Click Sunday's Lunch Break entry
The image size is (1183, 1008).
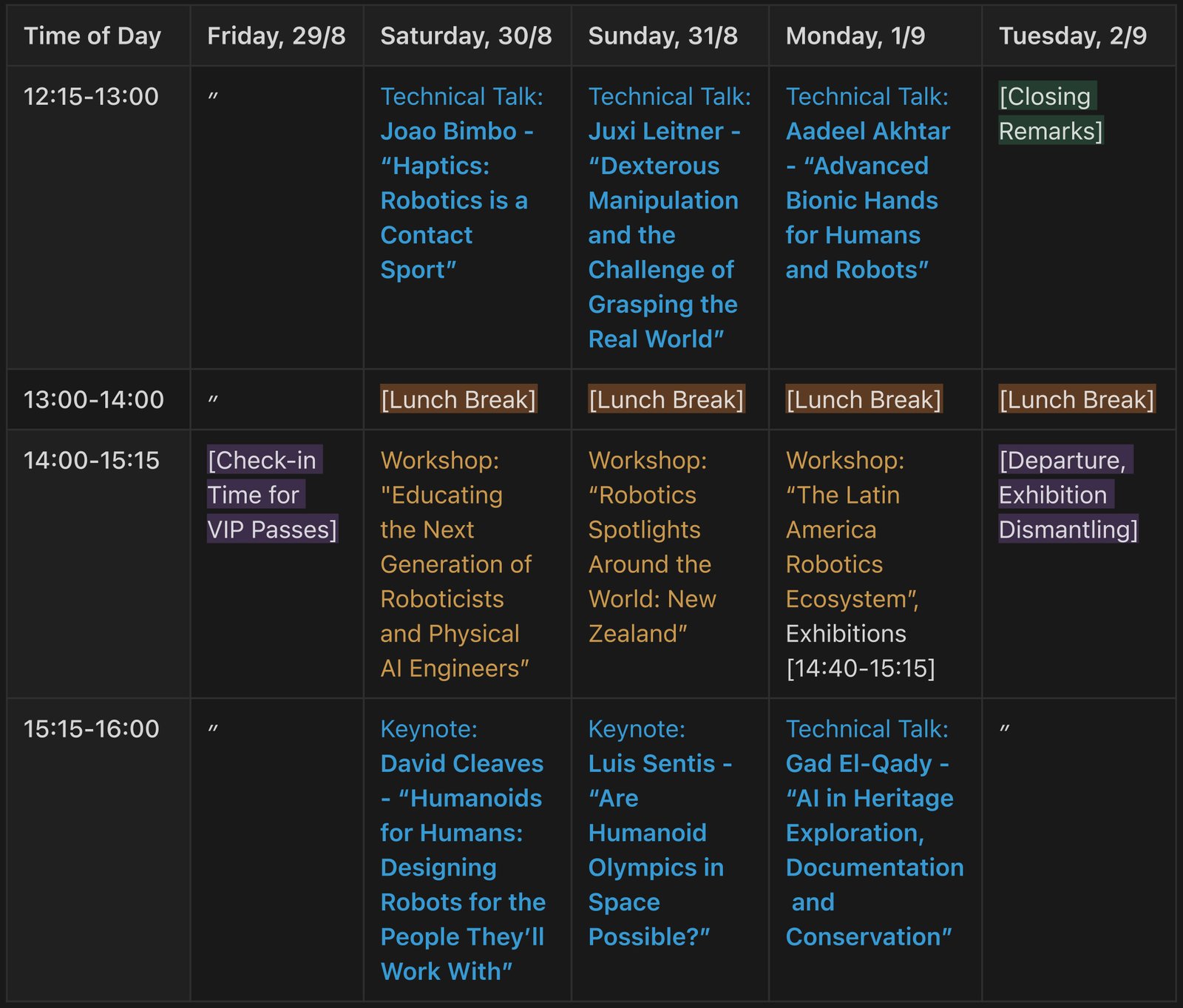point(665,399)
